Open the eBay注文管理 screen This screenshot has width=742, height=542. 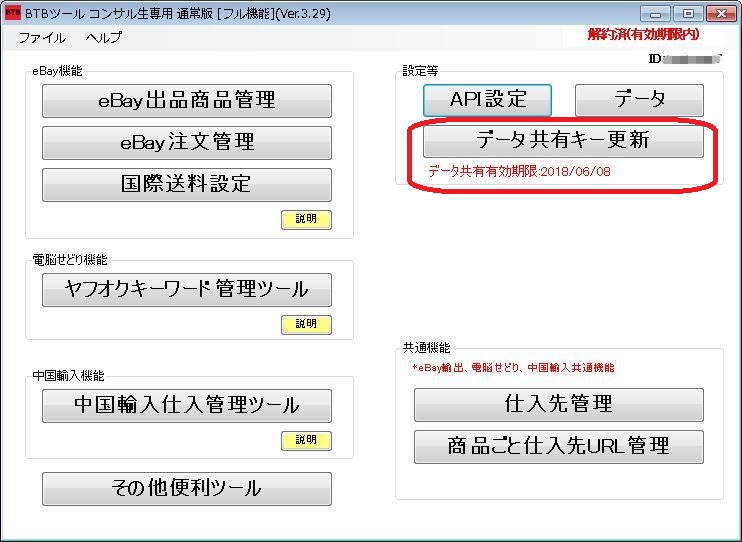click(x=187, y=142)
